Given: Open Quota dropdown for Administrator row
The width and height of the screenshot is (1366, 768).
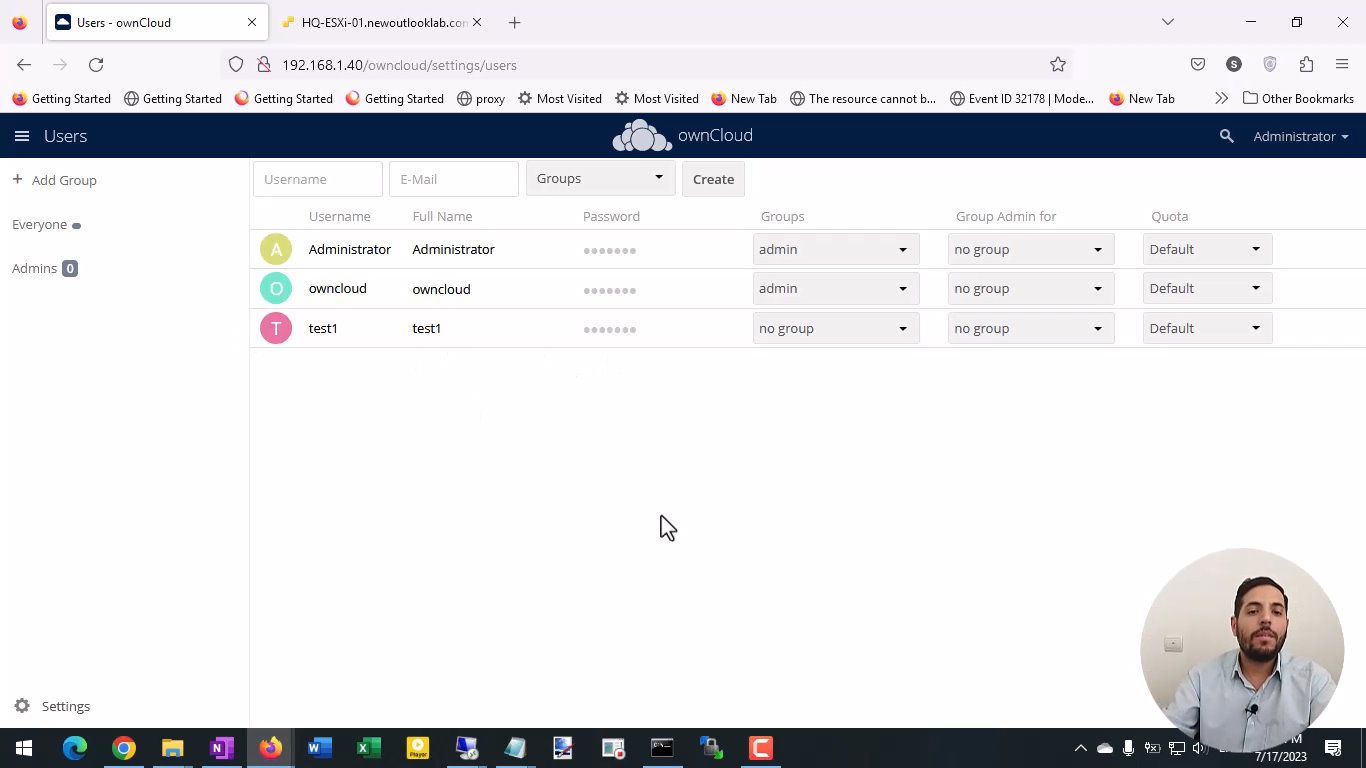Looking at the screenshot, I should pyautogui.click(x=1207, y=249).
